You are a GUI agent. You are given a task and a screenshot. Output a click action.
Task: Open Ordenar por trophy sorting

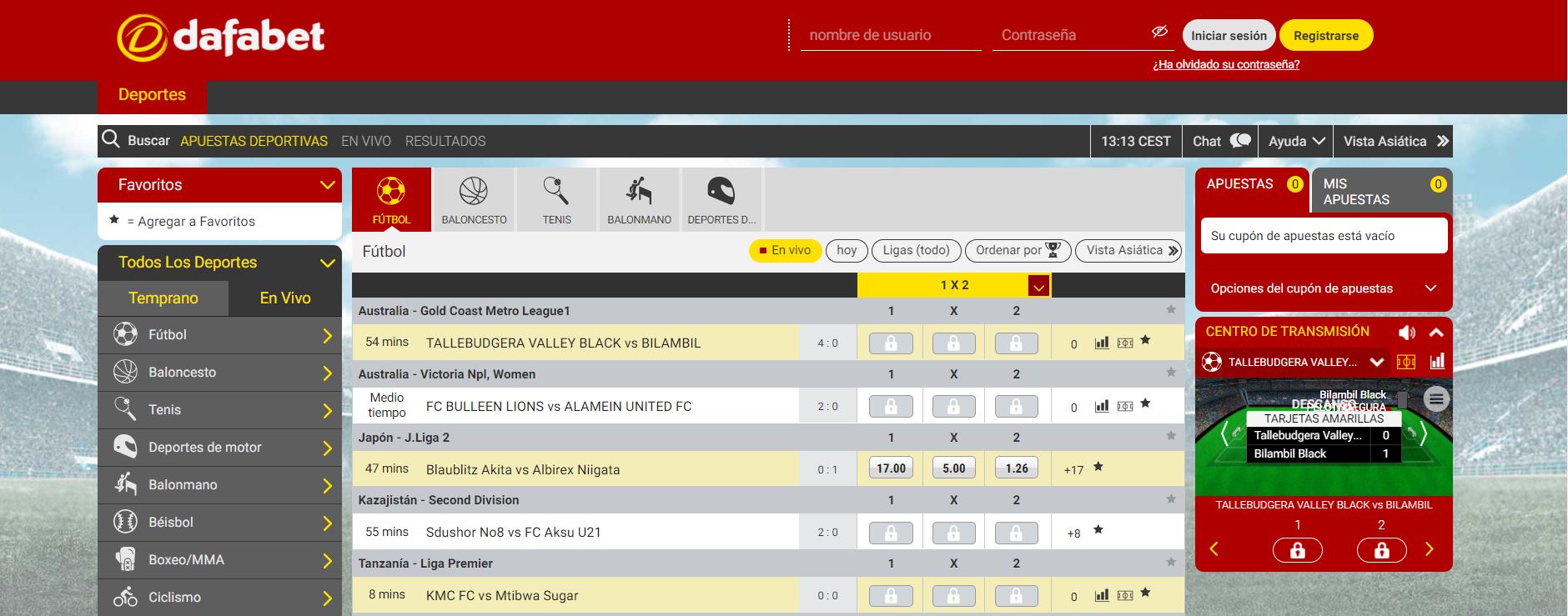(1018, 250)
